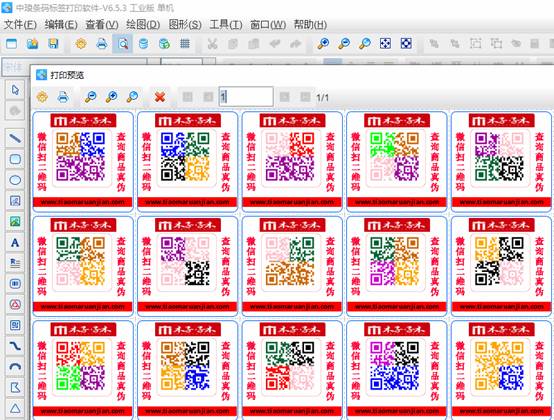Viewport: 554px width, 420px height.
Task: Click the copy icon in main toolbar
Action: click(233, 44)
